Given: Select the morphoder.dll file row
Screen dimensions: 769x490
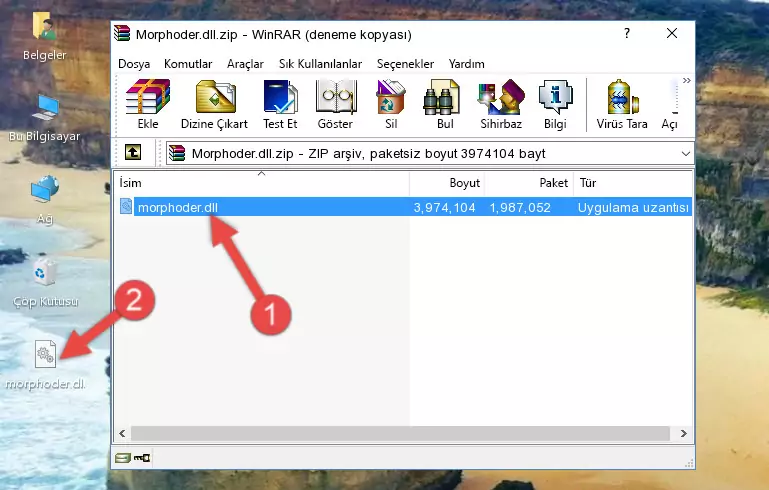Looking at the screenshot, I should click(x=405, y=207).
